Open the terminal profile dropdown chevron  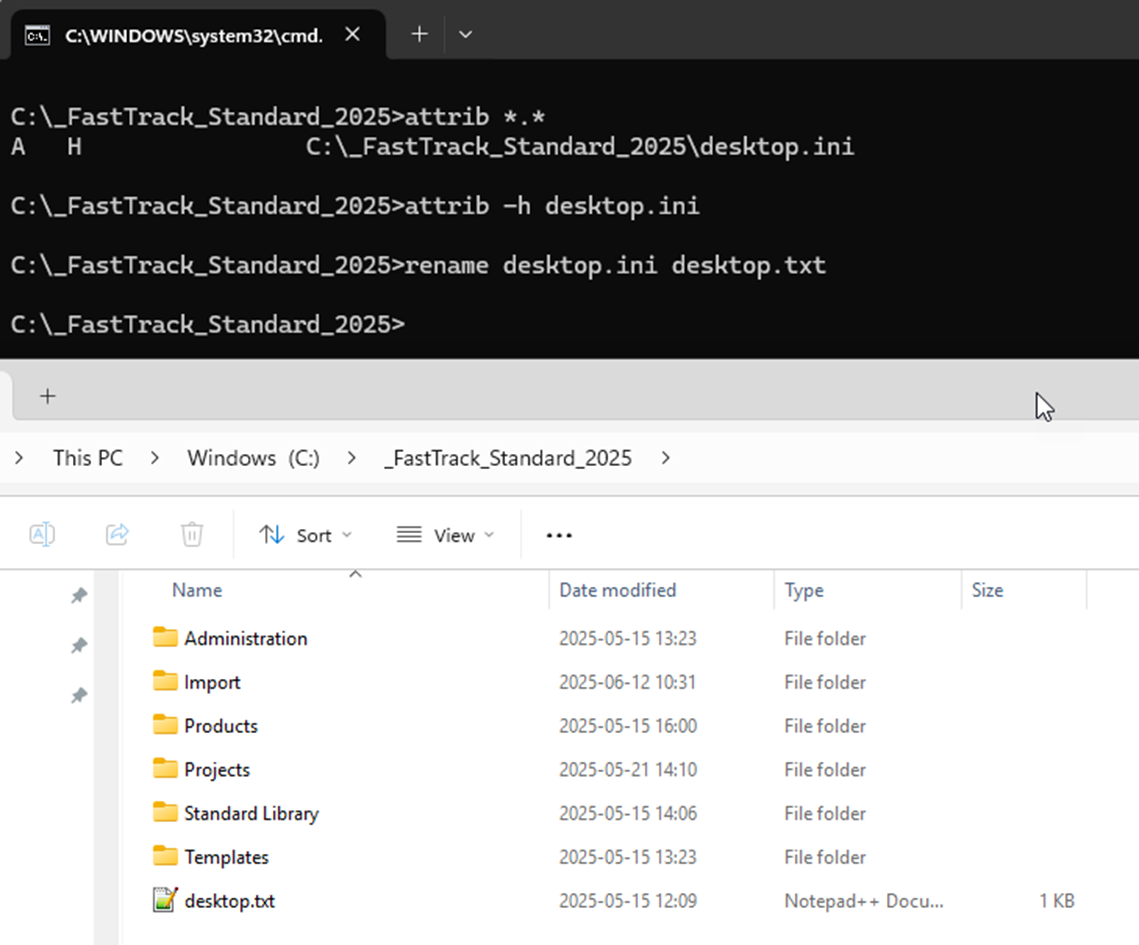pos(465,33)
